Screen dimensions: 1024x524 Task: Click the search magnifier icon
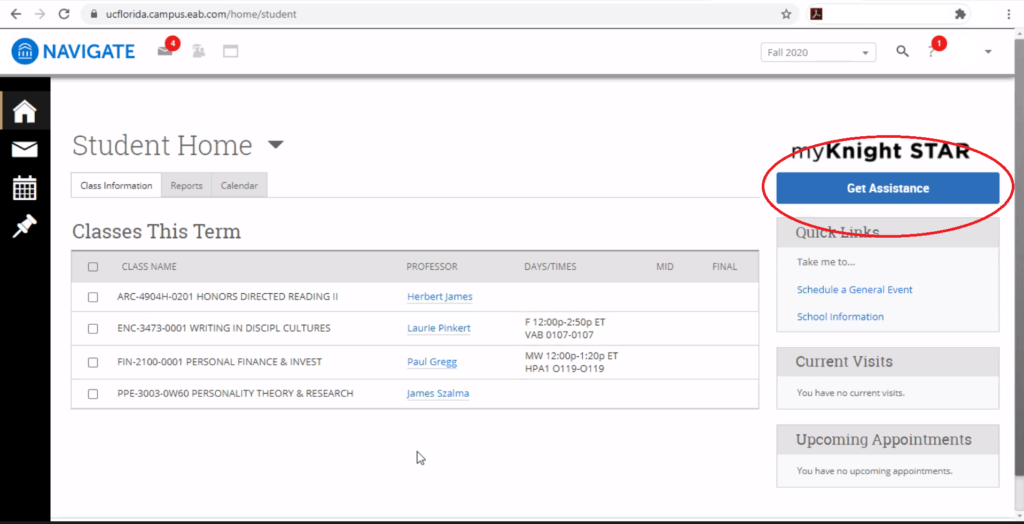902,52
